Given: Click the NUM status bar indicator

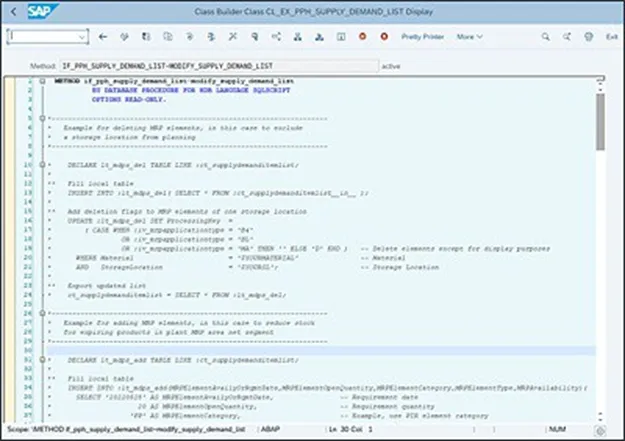Looking at the screenshot, I should [558, 429].
